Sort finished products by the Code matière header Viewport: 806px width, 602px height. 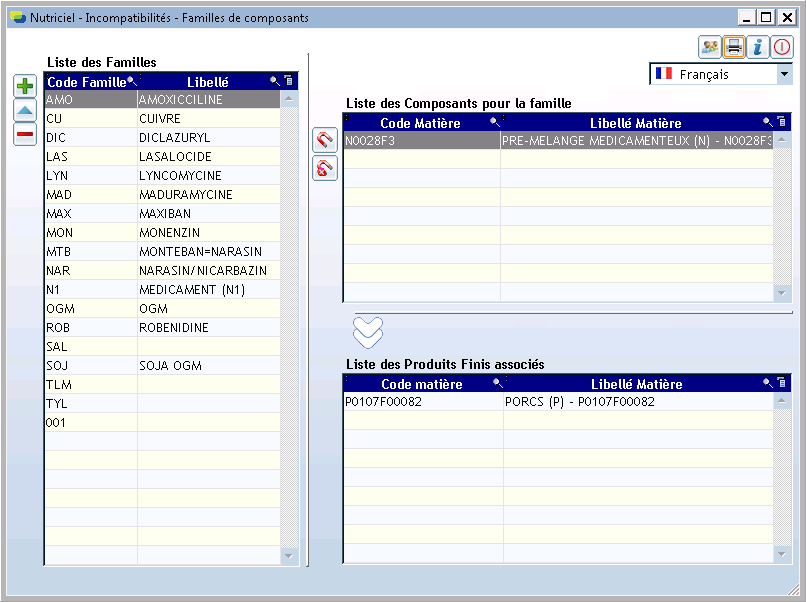pos(422,384)
